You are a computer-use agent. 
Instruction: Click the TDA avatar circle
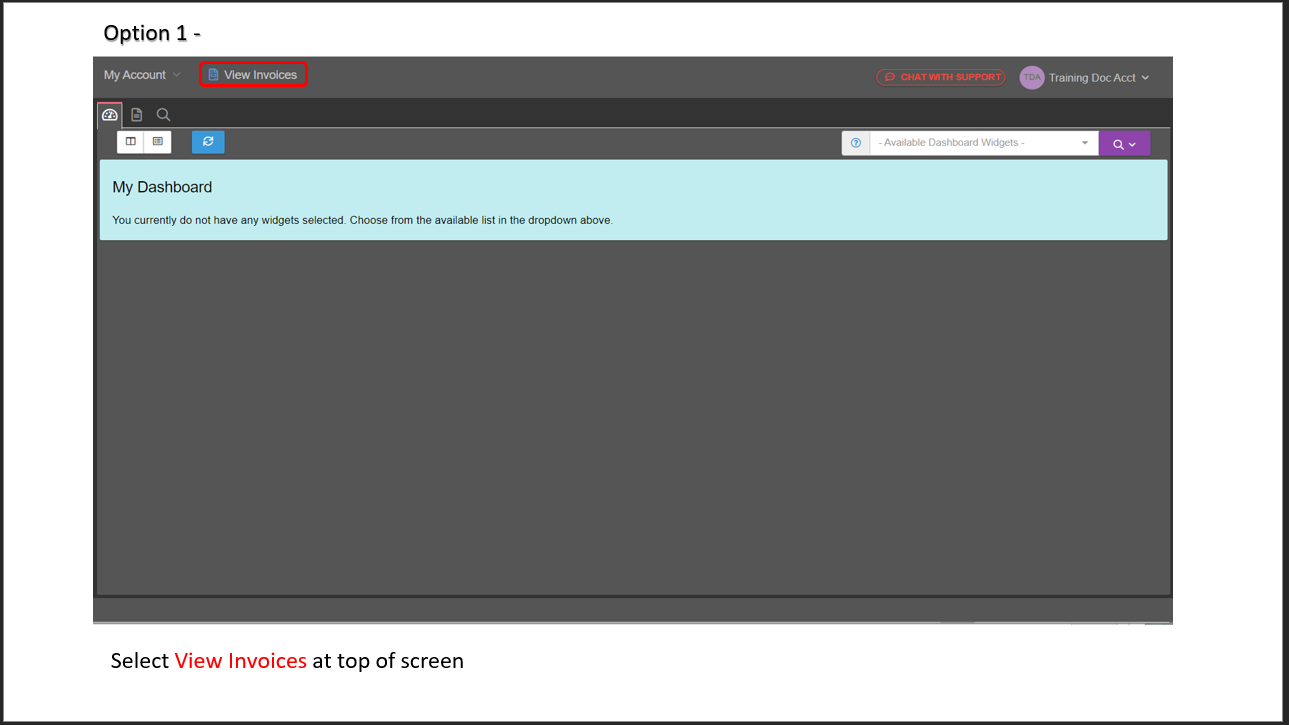pyautogui.click(x=1031, y=77)
